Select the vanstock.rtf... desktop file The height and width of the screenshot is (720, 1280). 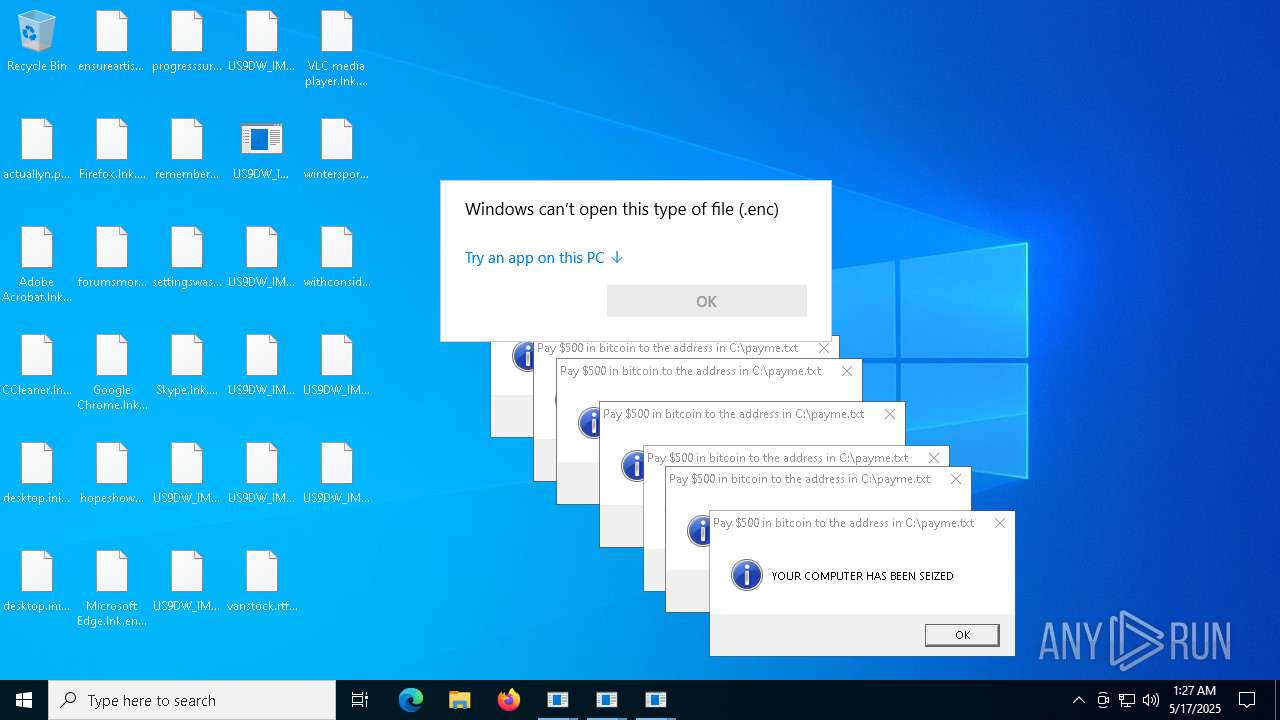click(262, 582)
